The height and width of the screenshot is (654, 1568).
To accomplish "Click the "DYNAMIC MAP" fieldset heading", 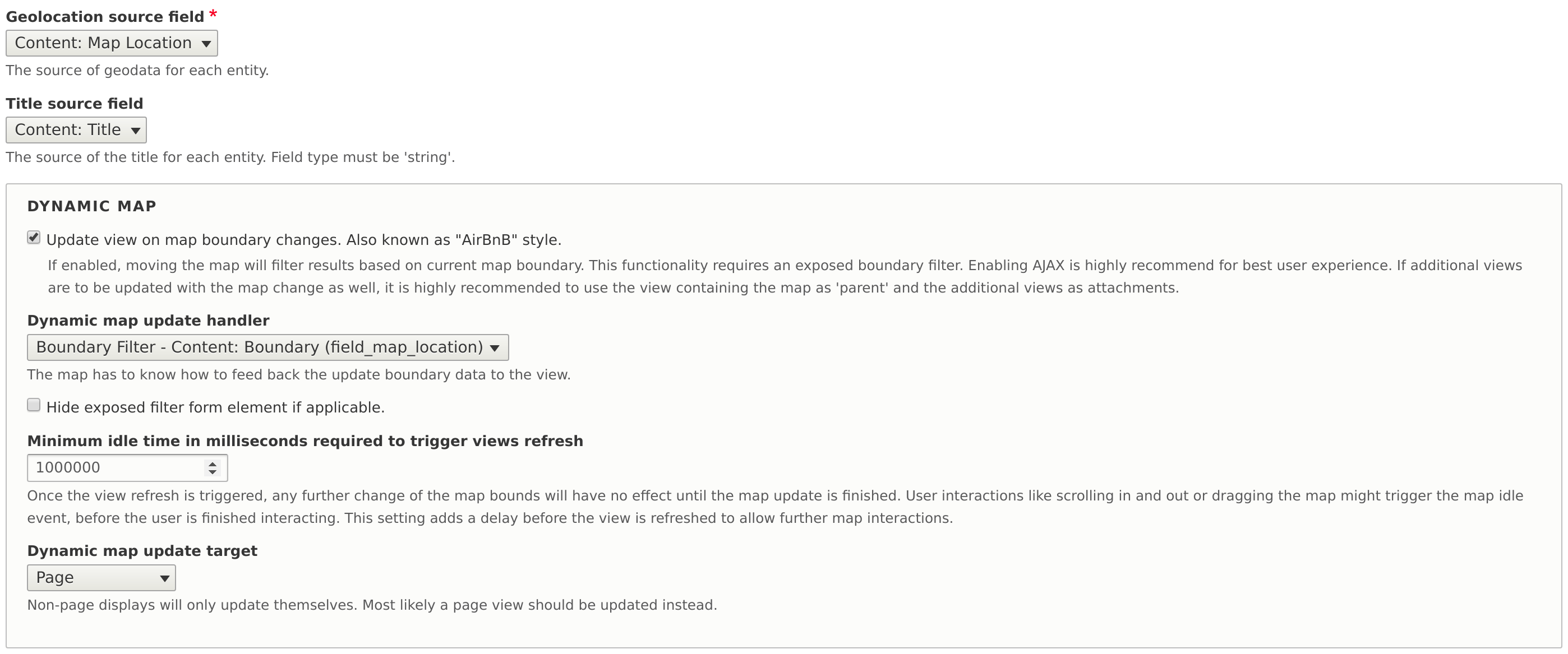I will pos(92,206).
